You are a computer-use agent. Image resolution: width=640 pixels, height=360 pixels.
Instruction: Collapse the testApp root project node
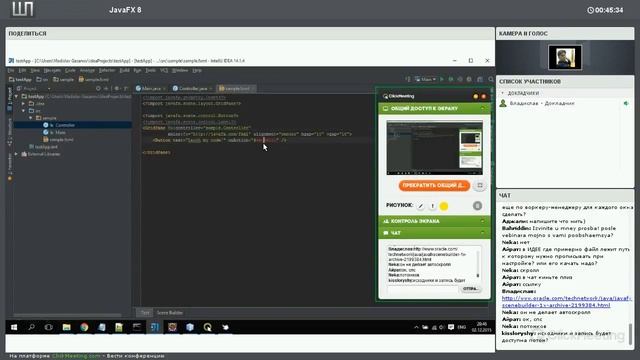16,96
